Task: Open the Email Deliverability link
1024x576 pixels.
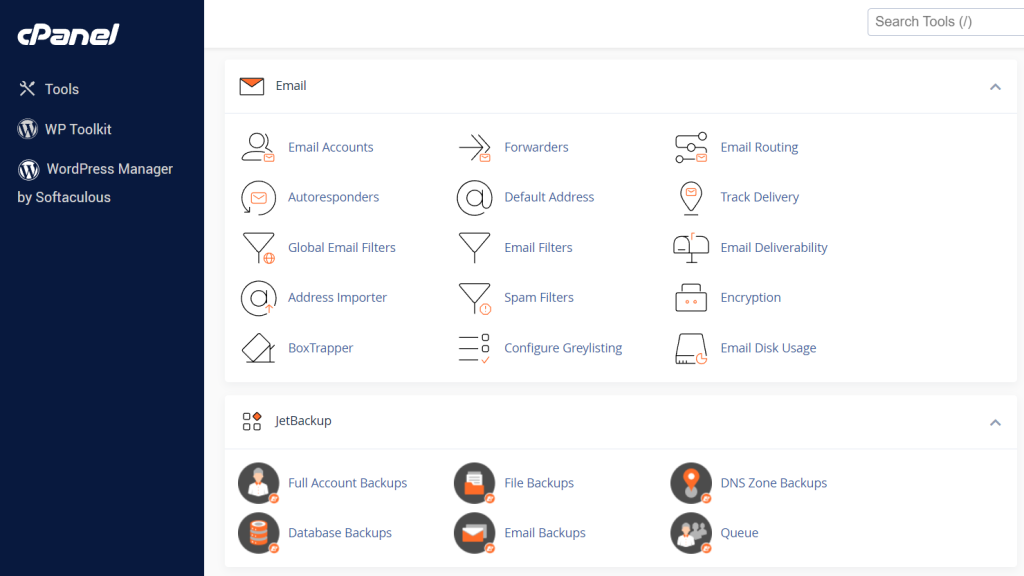Action: pos(774,248)
